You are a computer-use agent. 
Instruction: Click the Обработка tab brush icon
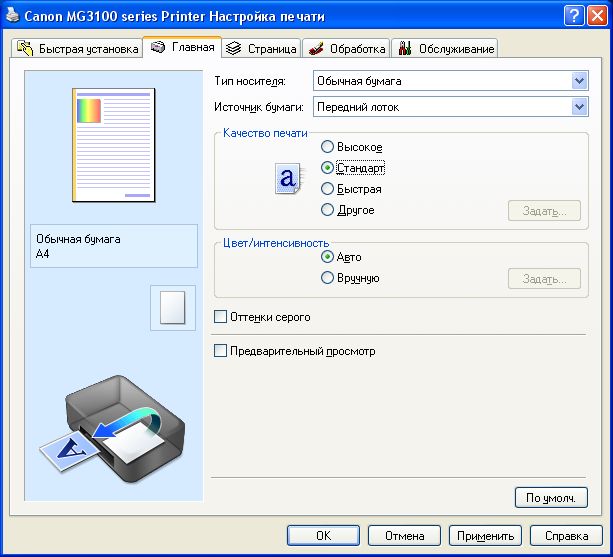coord(316,48)
